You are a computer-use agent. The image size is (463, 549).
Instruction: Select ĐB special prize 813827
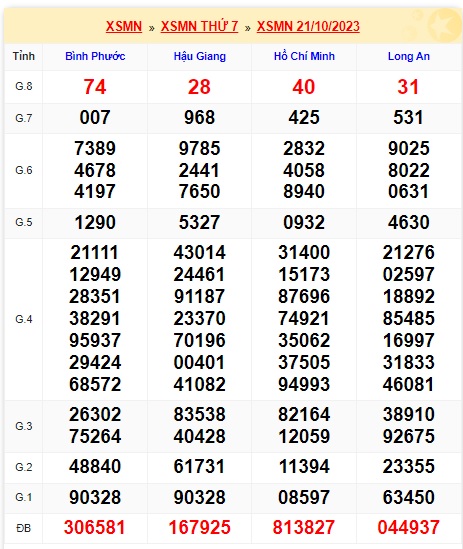[x=304, y=528]
